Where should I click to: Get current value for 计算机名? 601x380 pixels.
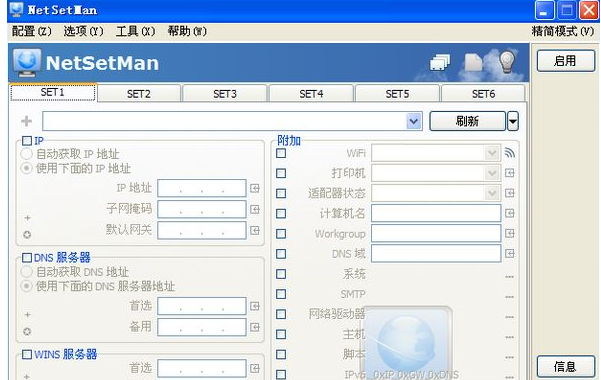click(x=509, y=213)
